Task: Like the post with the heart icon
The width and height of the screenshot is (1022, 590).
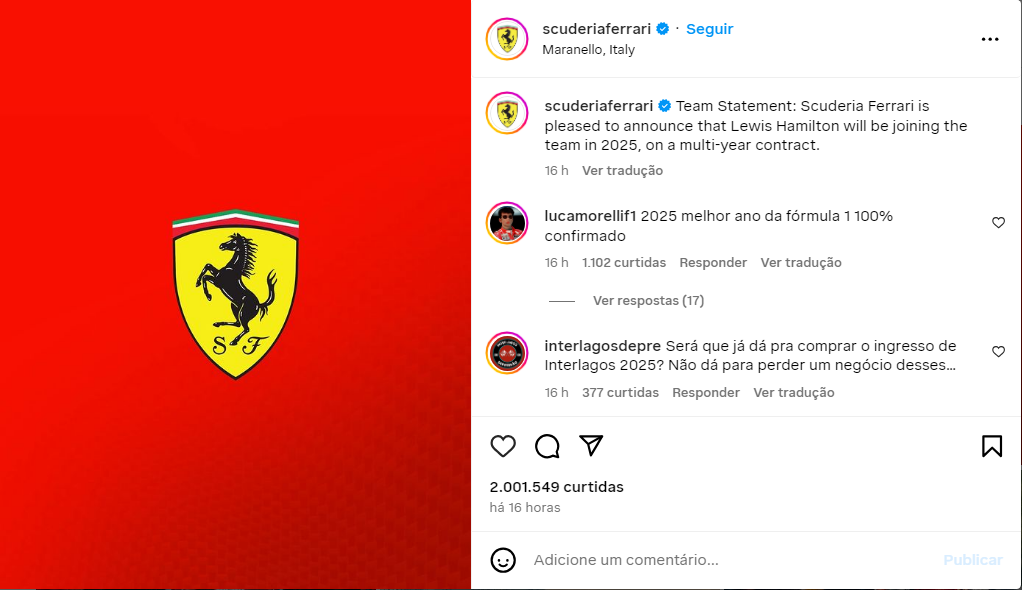Action: (x=503, y=447)
